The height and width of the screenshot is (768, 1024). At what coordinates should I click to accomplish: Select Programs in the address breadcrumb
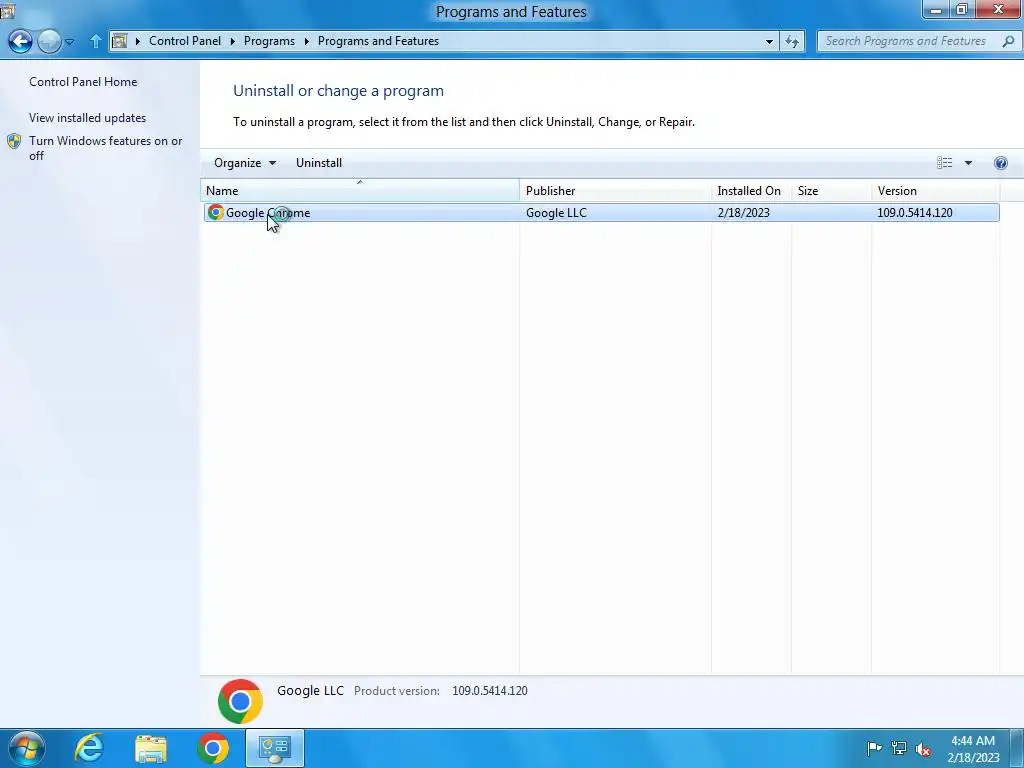[269, 40]
